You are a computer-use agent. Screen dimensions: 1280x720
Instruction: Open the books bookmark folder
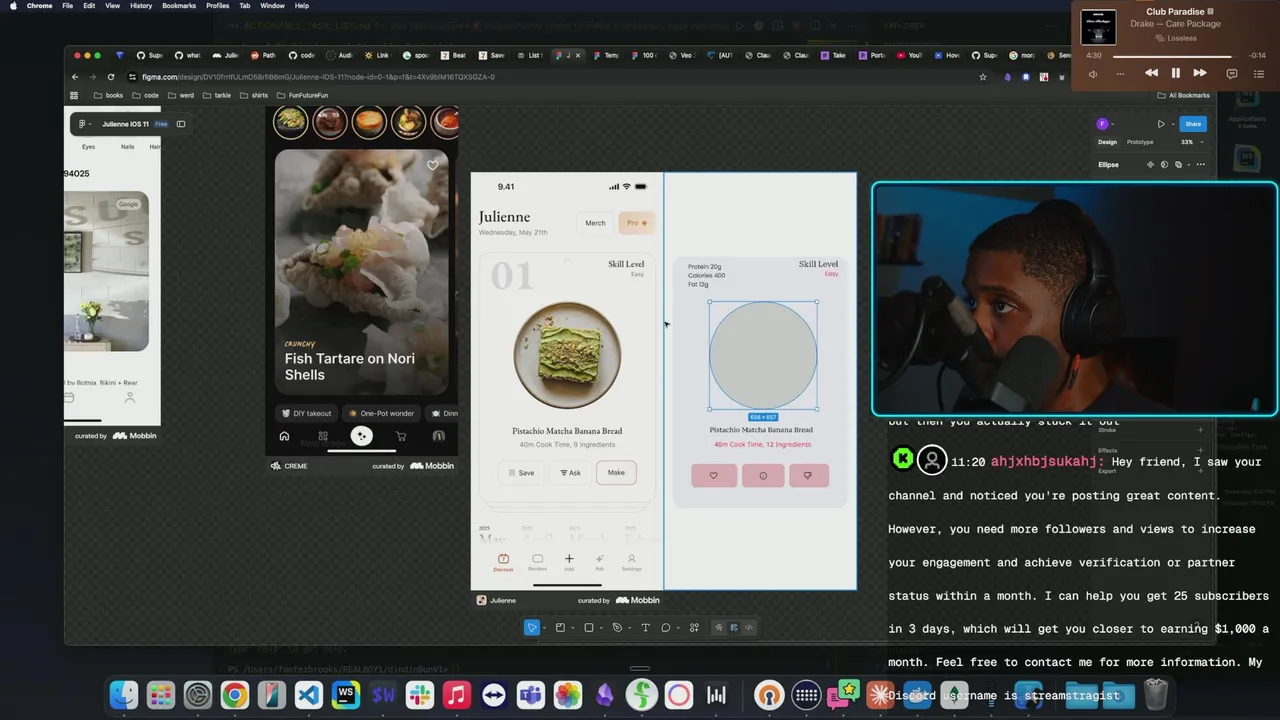108,95
